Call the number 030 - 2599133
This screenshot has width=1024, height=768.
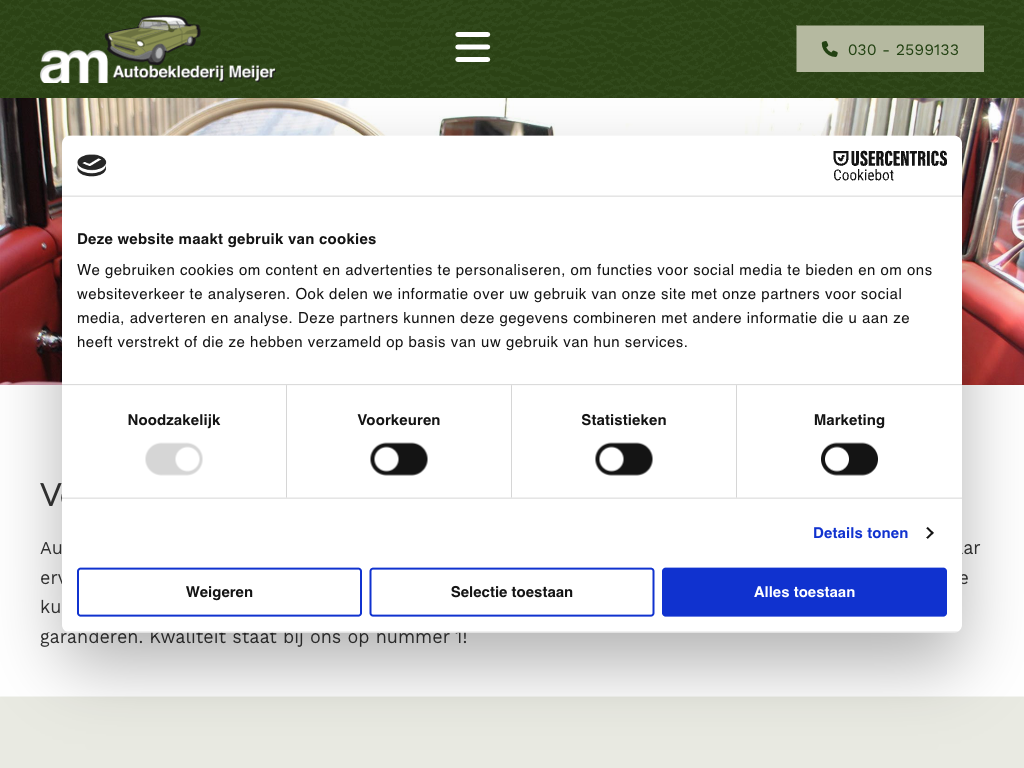tap(902, 49)
